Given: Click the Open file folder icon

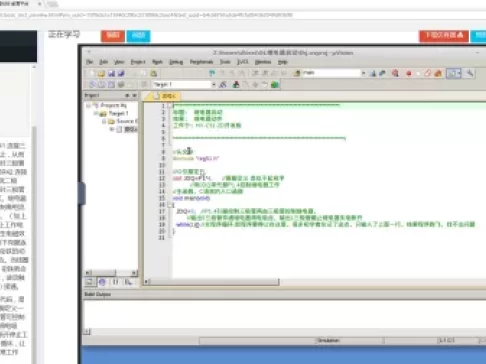Looking at the screenshot, I should [x=101, y=73].
